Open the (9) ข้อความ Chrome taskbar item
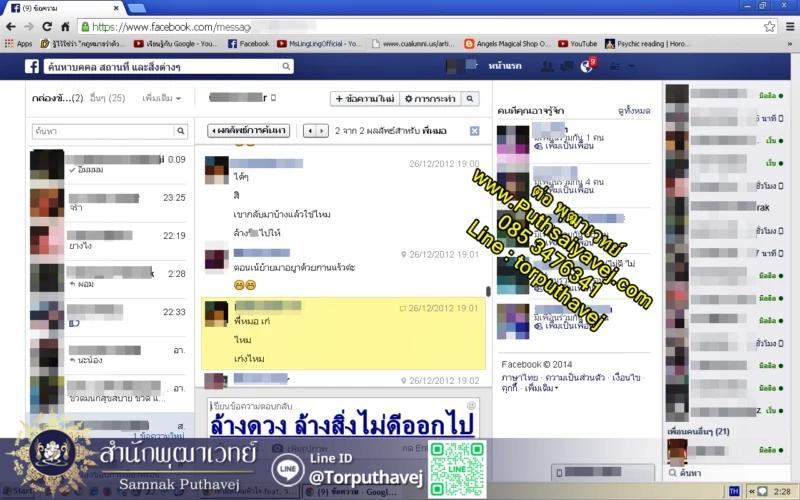 point(354,492)
